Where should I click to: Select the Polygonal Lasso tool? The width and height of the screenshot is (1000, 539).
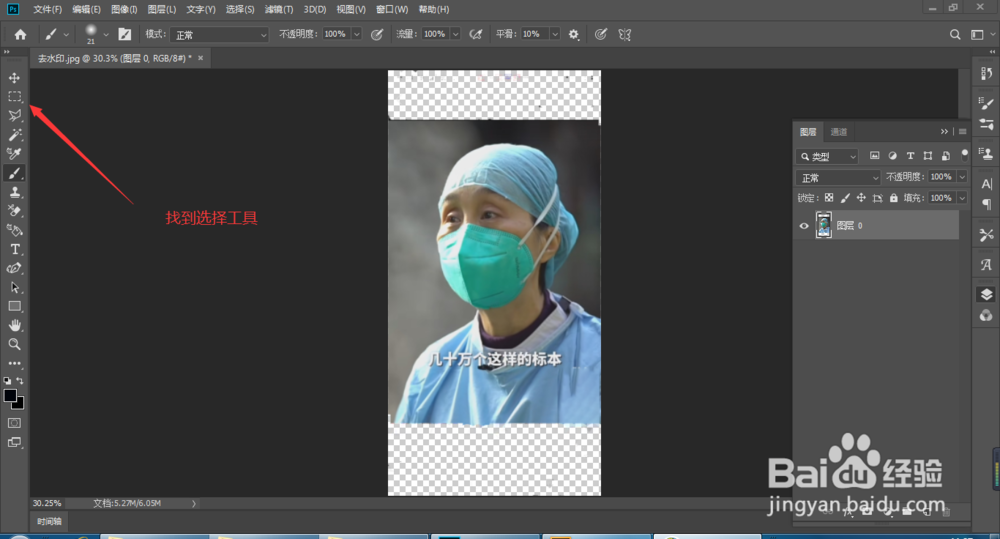click(14, 115)
